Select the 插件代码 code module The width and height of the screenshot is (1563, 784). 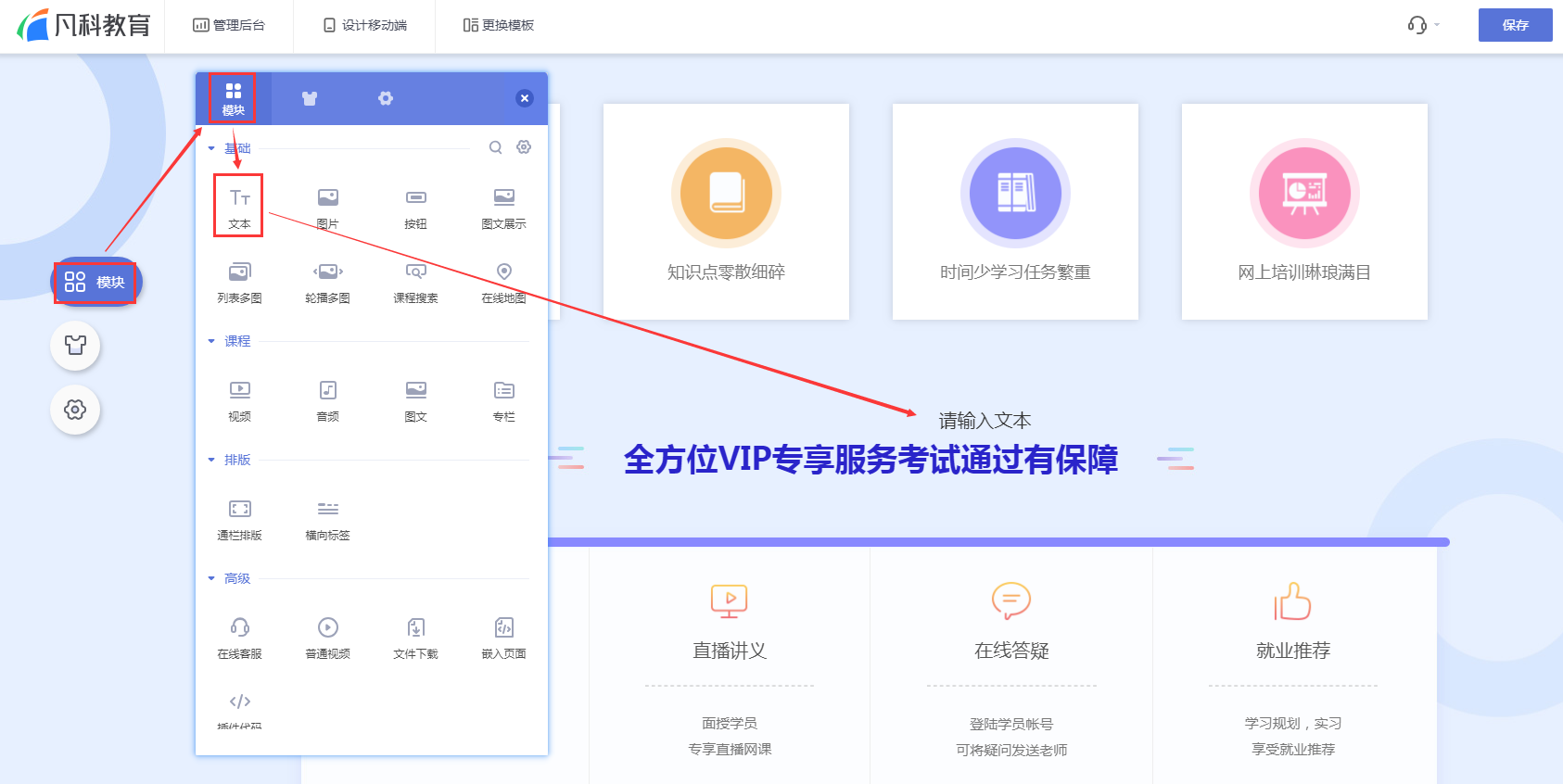click(x=239, y=710)
